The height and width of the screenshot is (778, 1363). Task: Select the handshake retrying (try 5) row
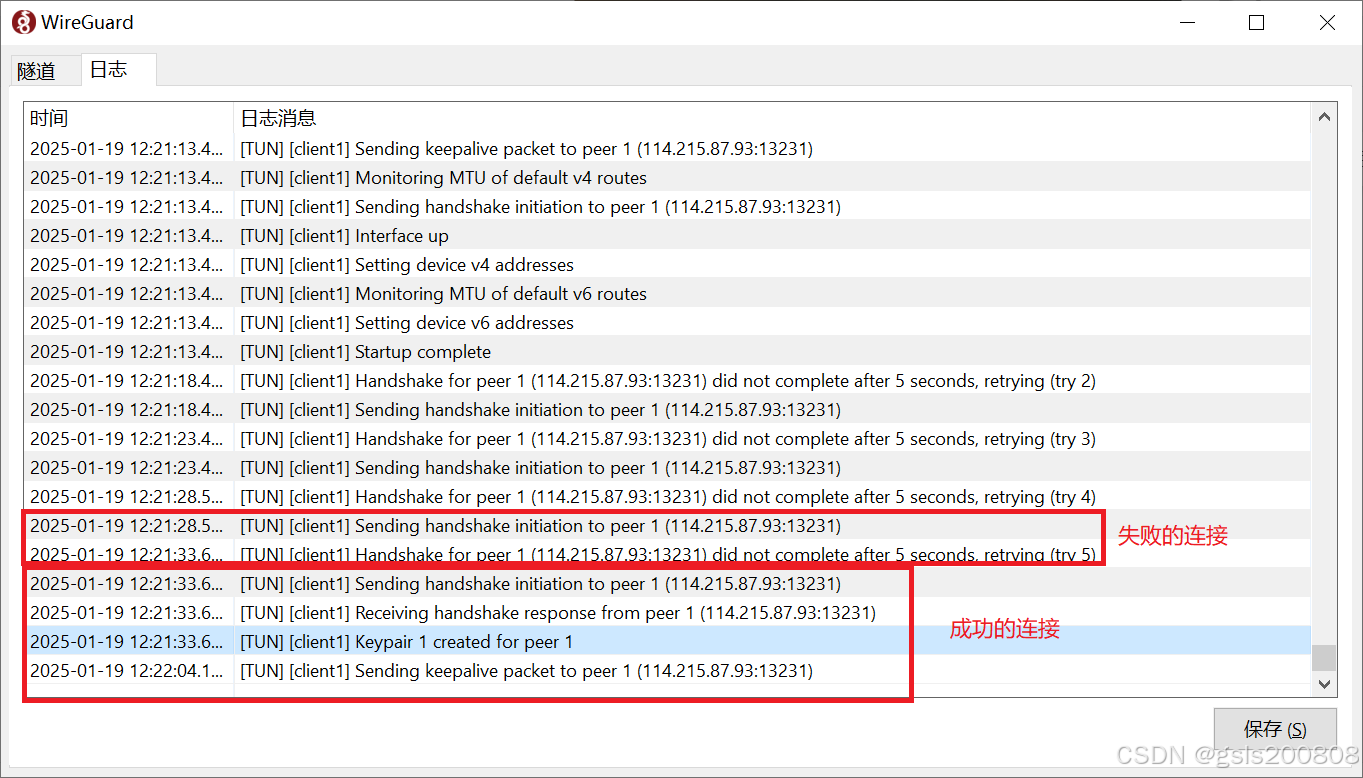[x=667, y=555]
